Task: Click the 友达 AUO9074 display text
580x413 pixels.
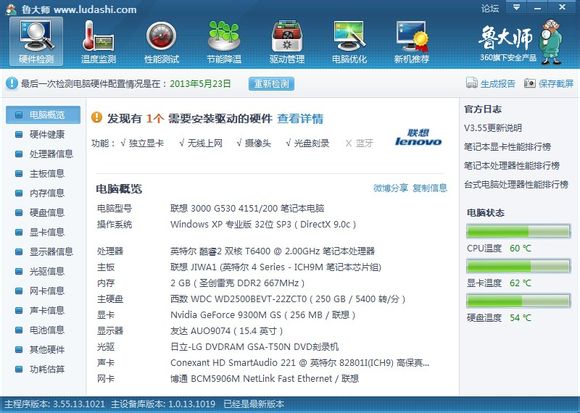Action: [x=226, y=331]
